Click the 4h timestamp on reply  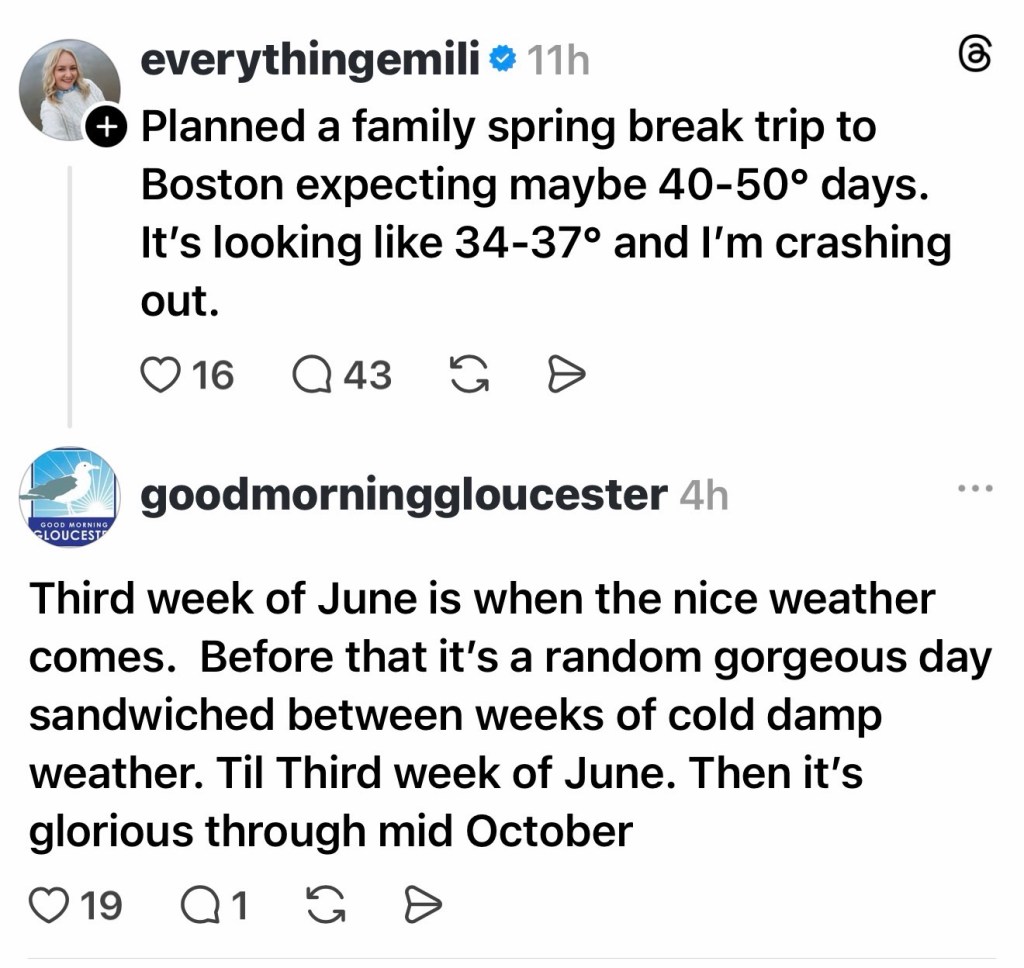703,496
